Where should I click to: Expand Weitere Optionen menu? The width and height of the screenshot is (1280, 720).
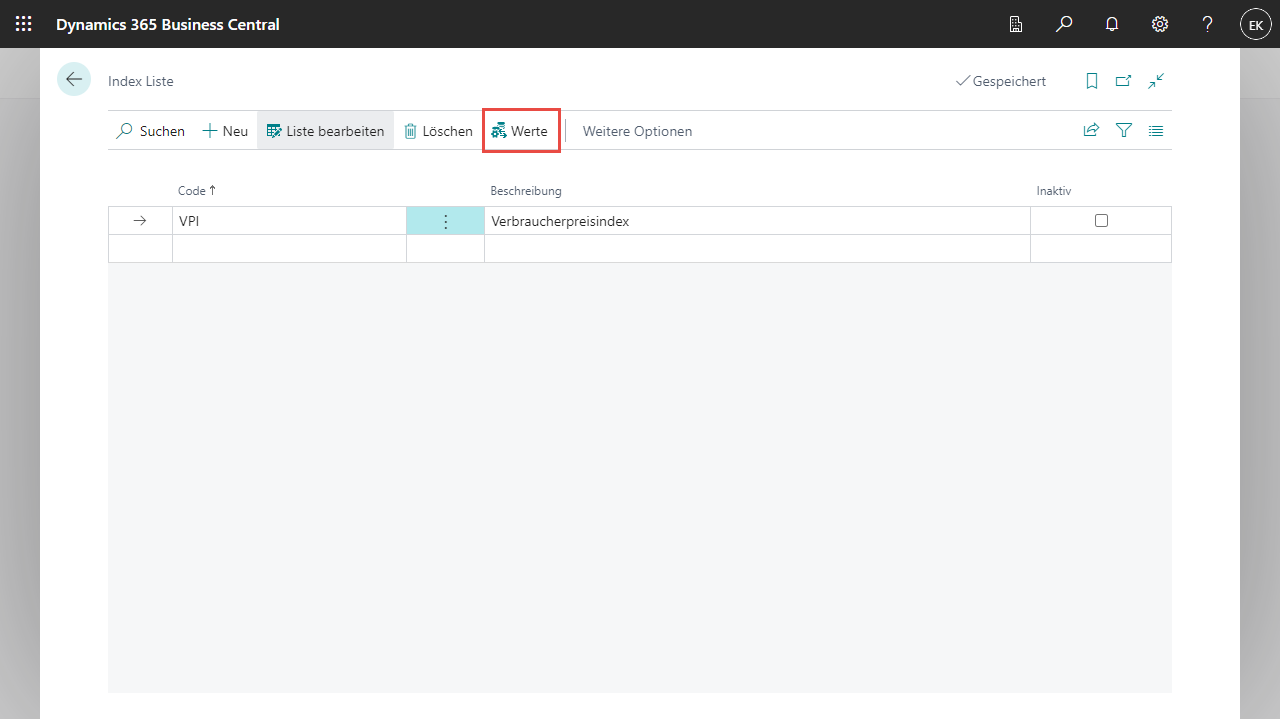(x=637, y=131)
